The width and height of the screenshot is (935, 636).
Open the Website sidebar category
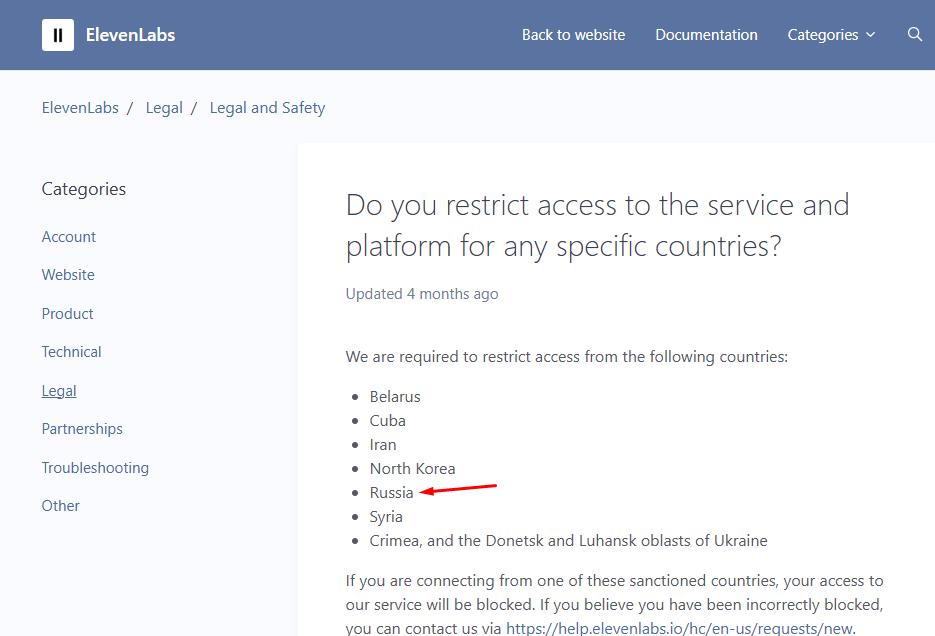click(68, 275)
